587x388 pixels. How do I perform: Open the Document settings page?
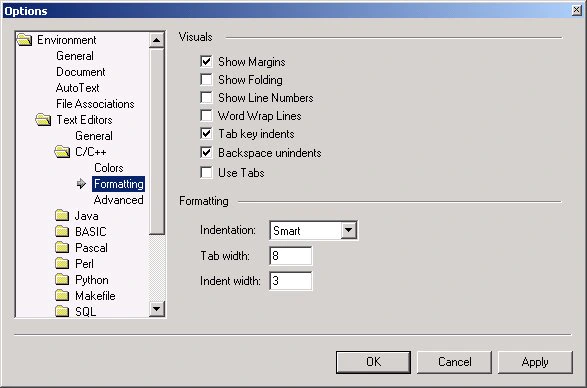click(80, 72)
